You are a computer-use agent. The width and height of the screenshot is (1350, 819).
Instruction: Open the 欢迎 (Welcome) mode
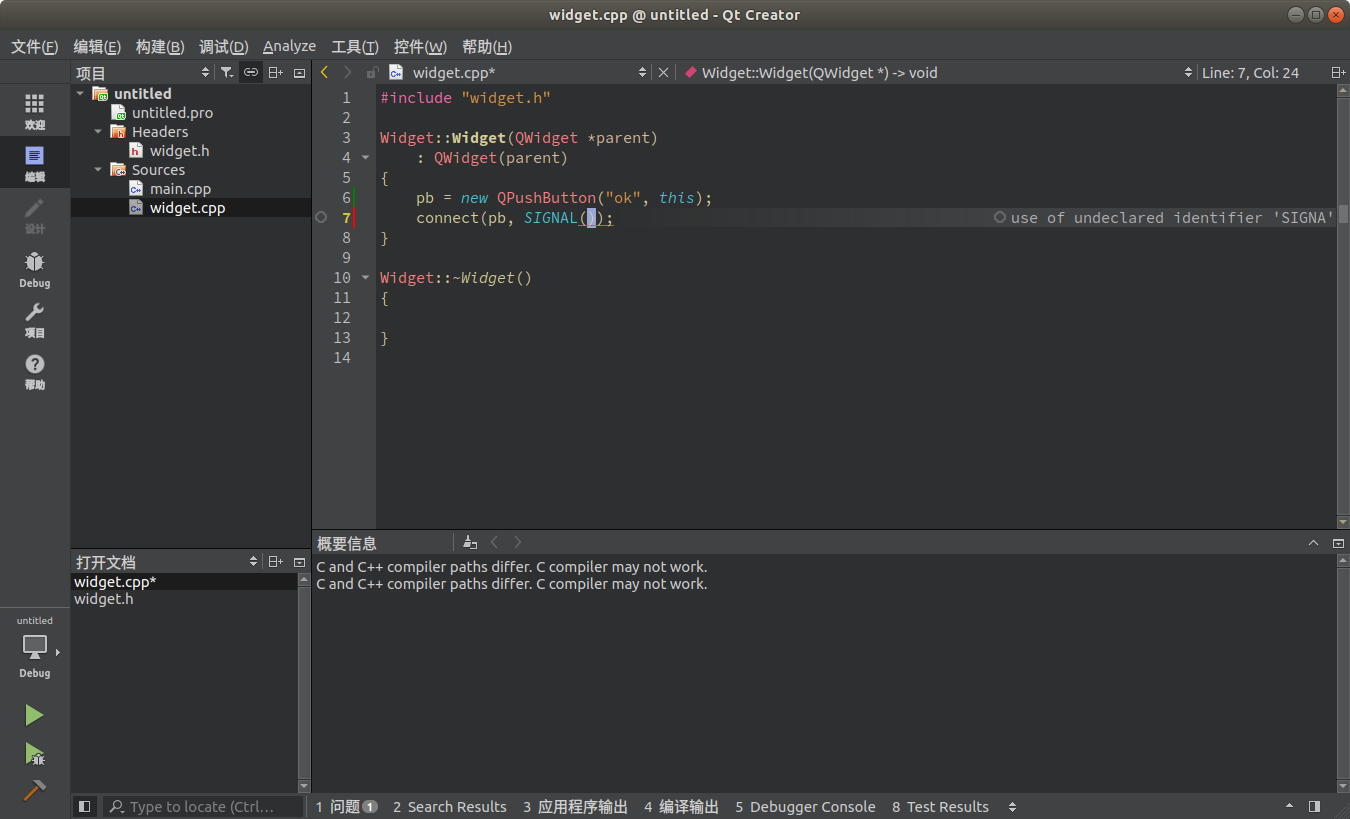[x=35, y=112]
